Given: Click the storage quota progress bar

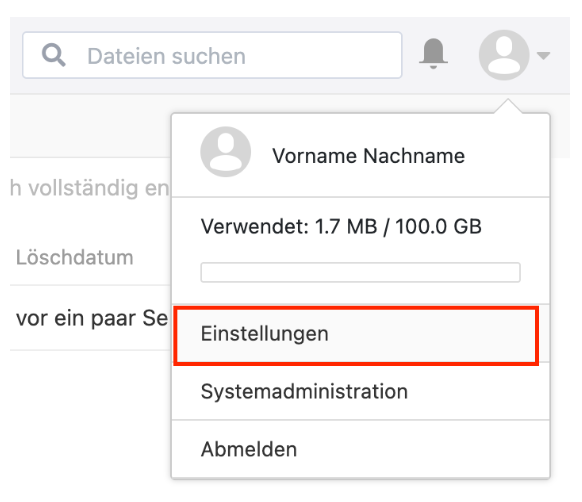Looking at the screenshot, I should 360,272.
